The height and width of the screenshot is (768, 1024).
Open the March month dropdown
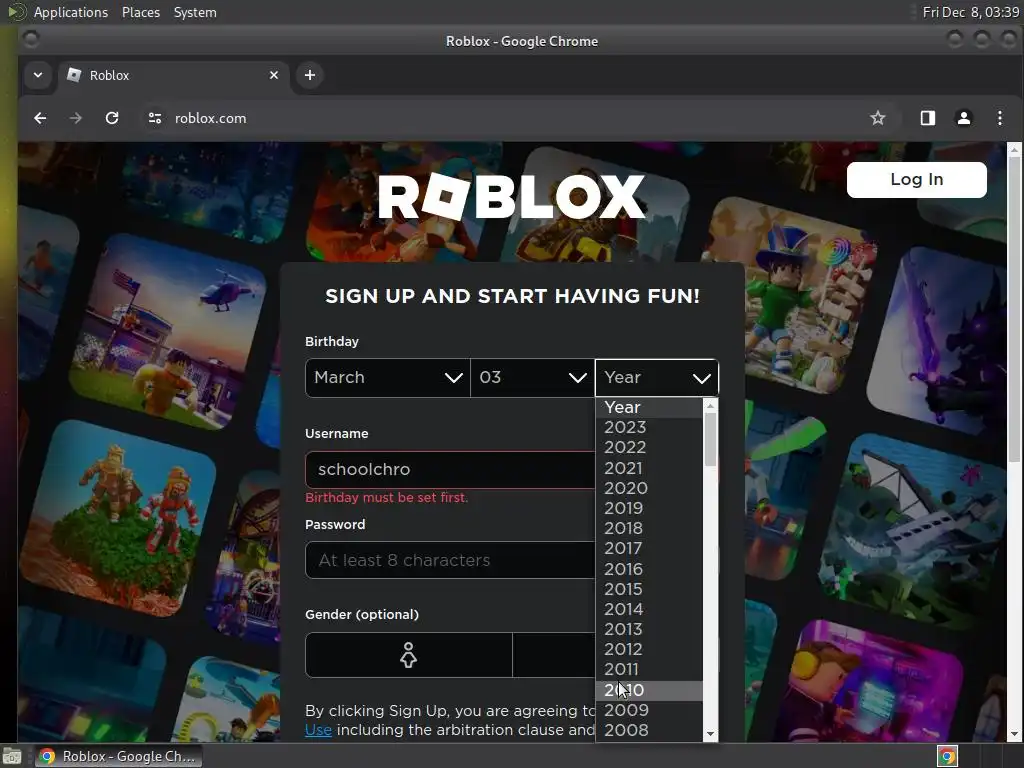(387, 377)
